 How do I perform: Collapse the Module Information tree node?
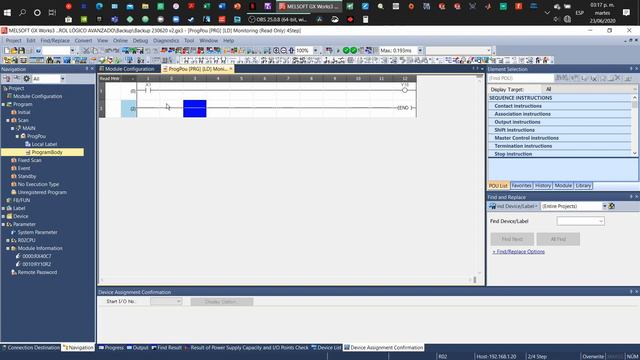(x=8, y=248)
